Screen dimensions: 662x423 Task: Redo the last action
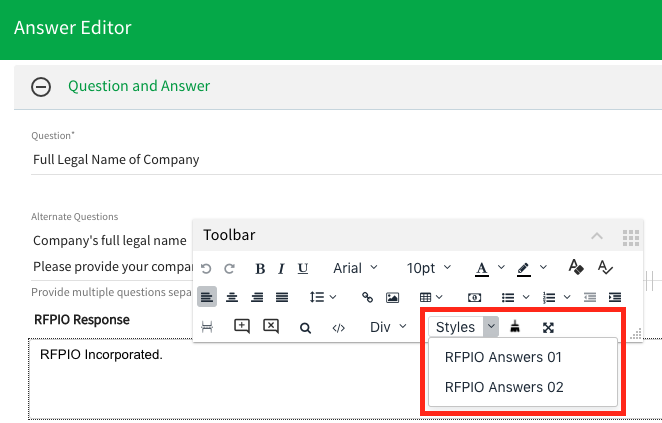click(x=229, y=268)
